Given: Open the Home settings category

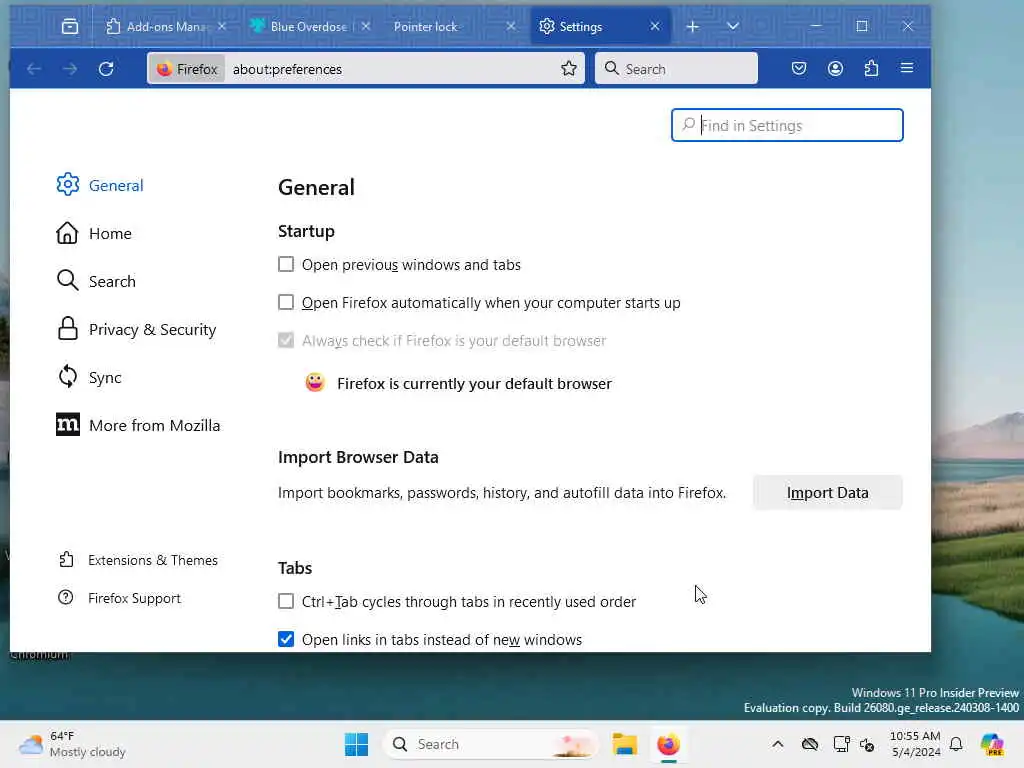Looking at the screenshot, I should (94, 233).
